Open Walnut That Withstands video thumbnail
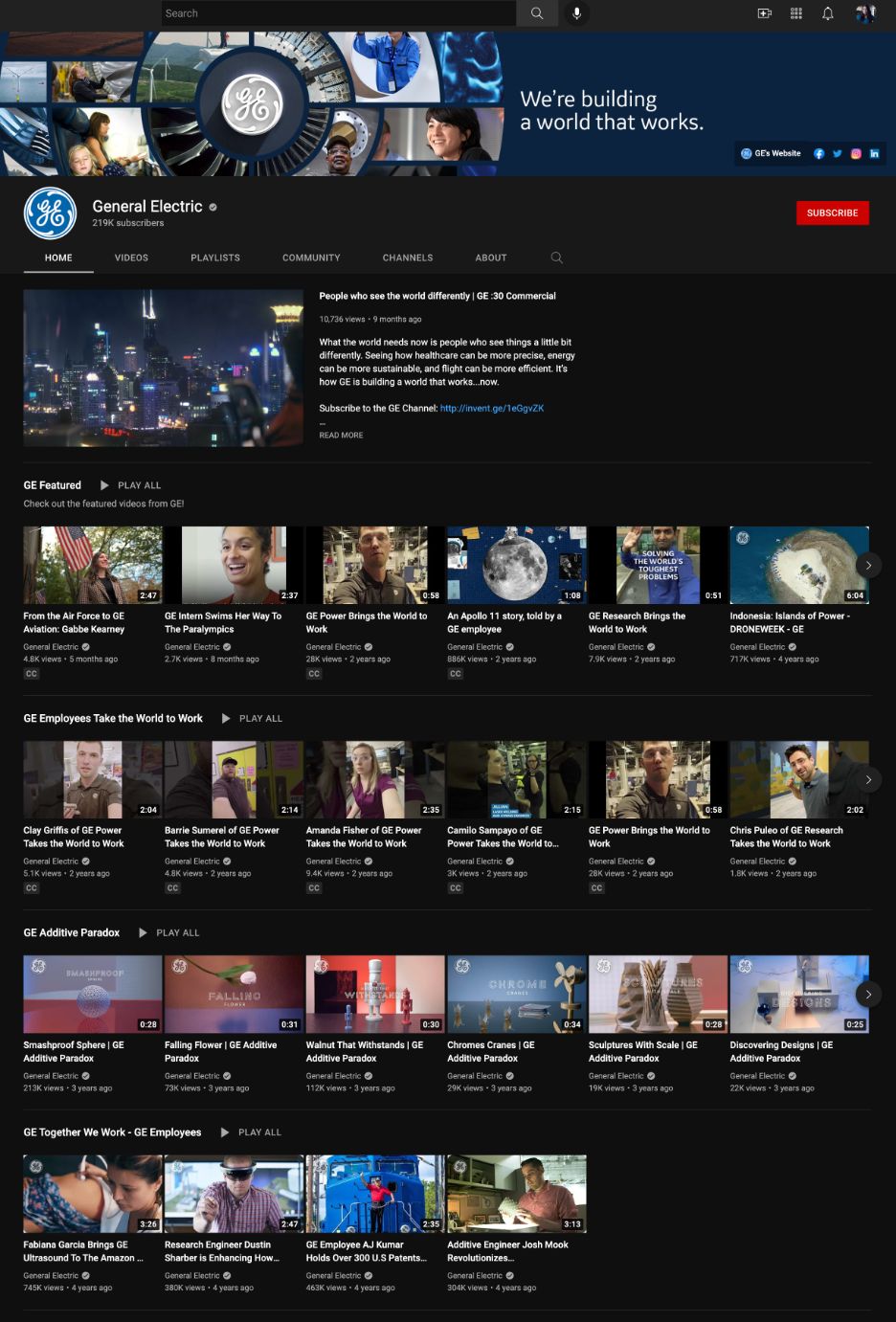Screen dimensions: 896x1322 [x=375, y=994]
